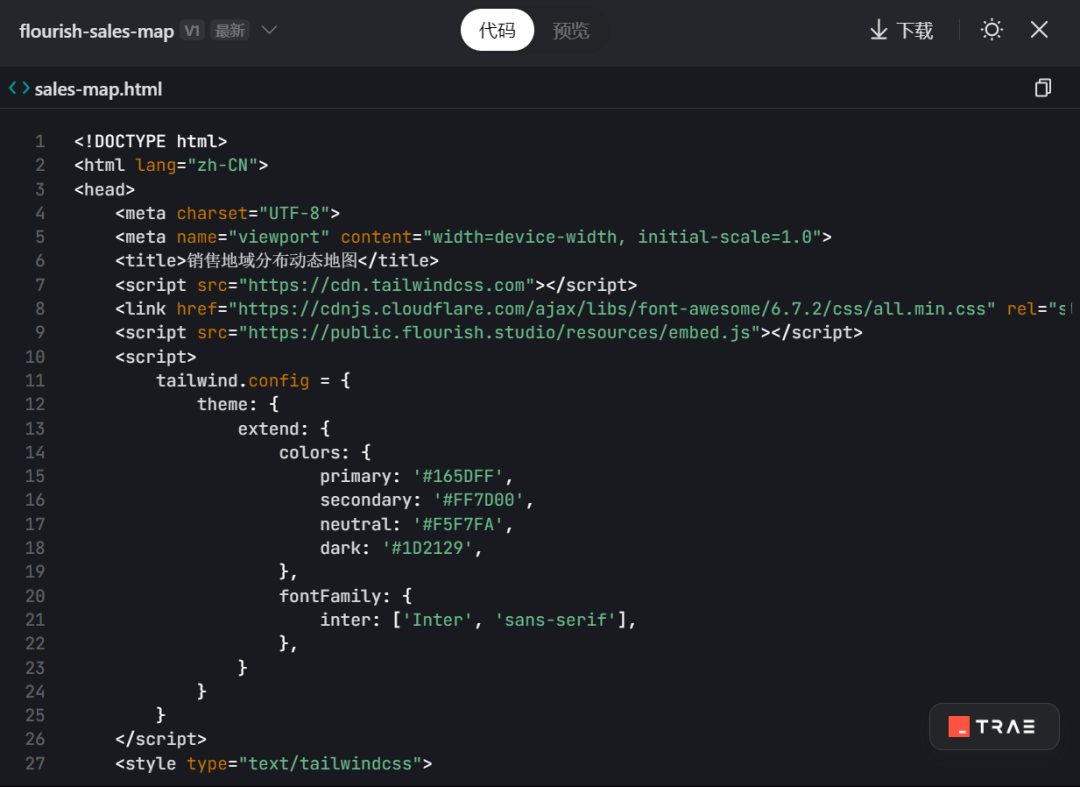Click the closing </script> tag on line 26
The height and width of the screenshot is (787, 1080).
[x=160, y=739]
